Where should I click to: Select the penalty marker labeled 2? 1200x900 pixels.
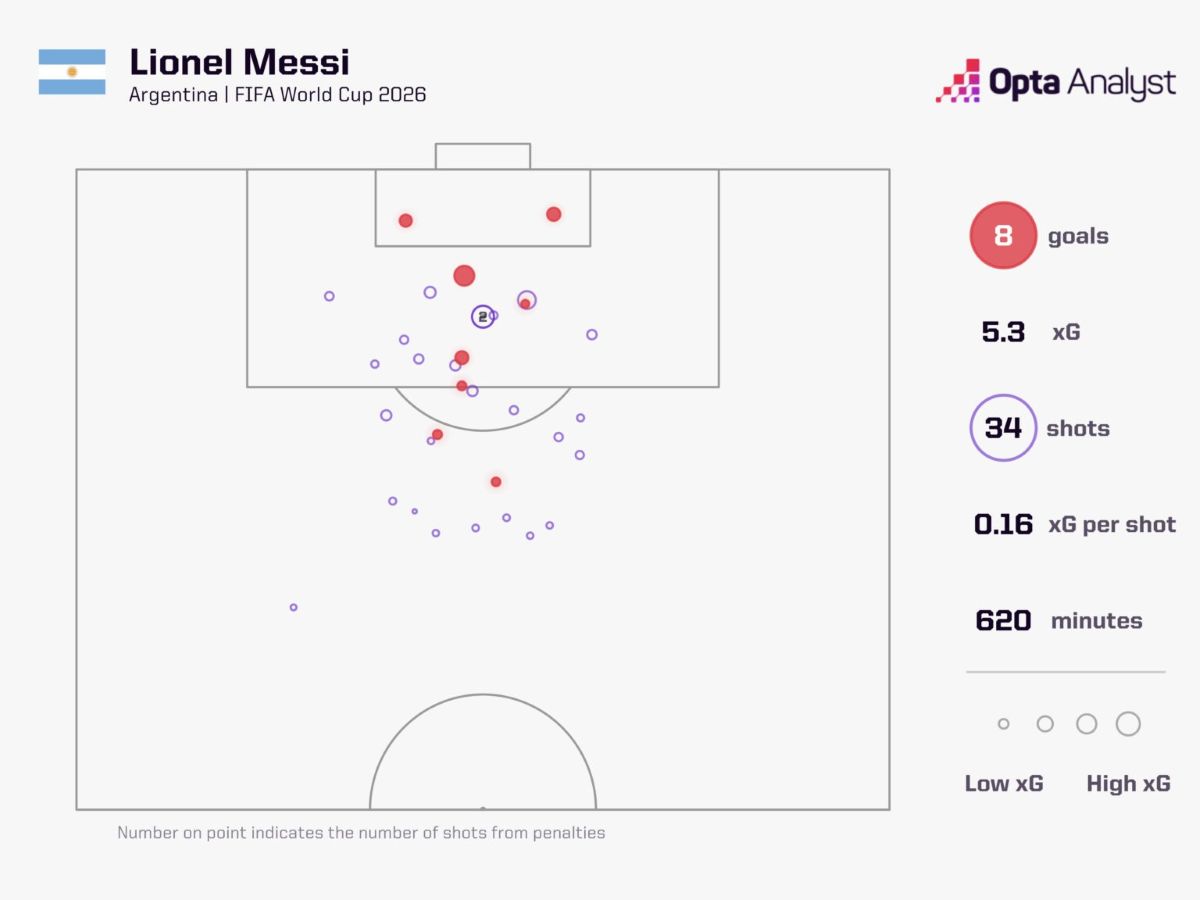483,316
